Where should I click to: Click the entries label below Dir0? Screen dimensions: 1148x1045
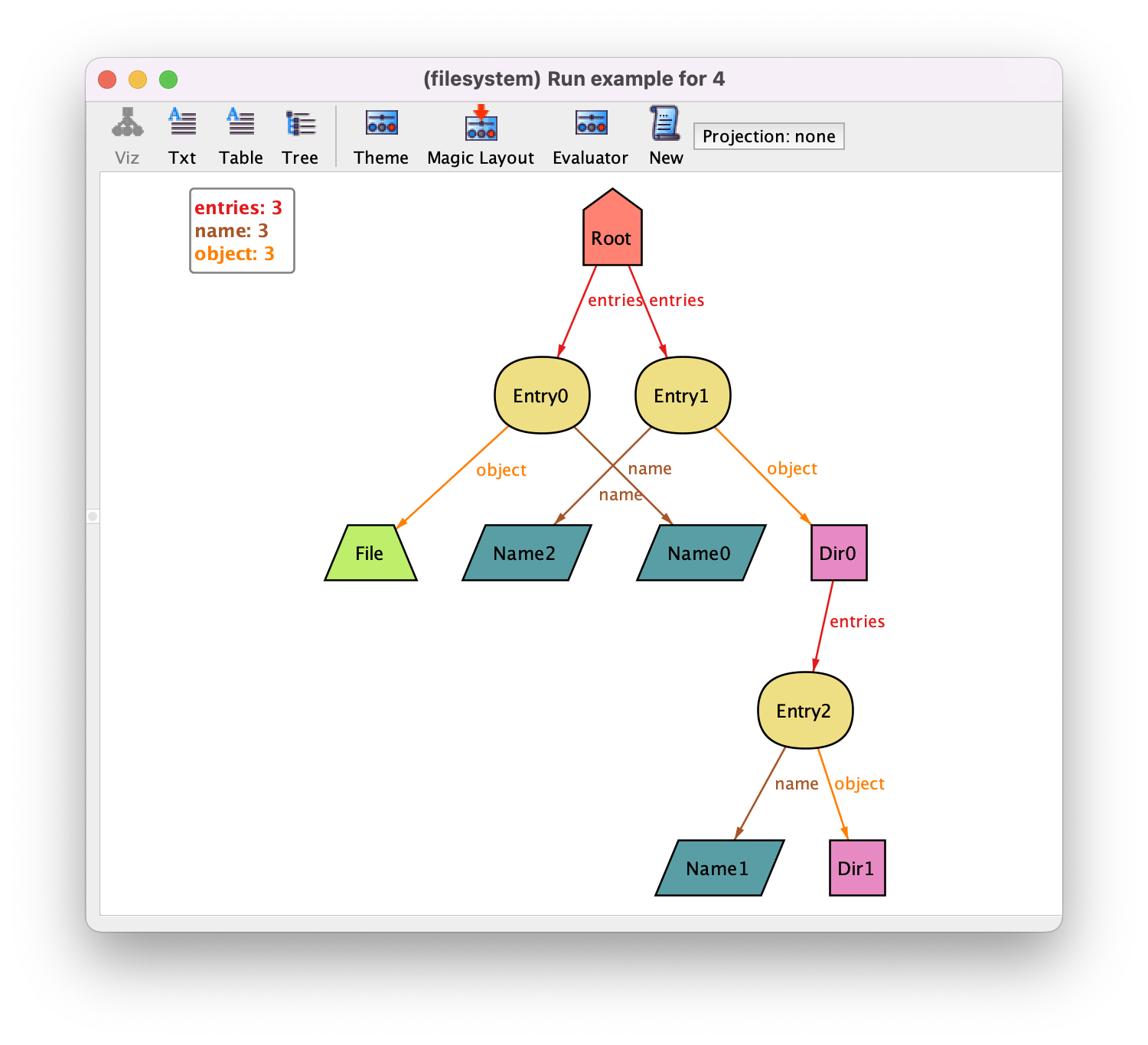857,621
